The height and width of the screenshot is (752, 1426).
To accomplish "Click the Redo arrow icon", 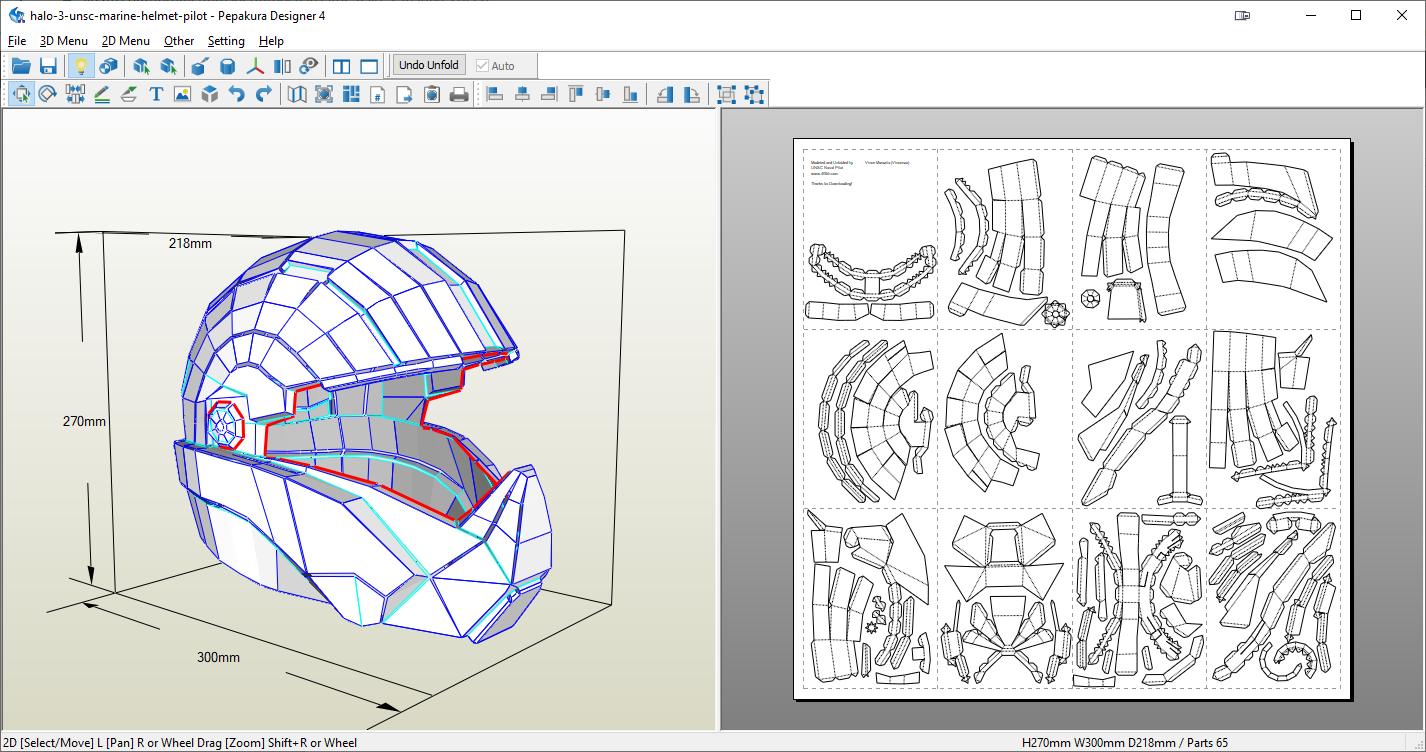I will coord(264,94).
